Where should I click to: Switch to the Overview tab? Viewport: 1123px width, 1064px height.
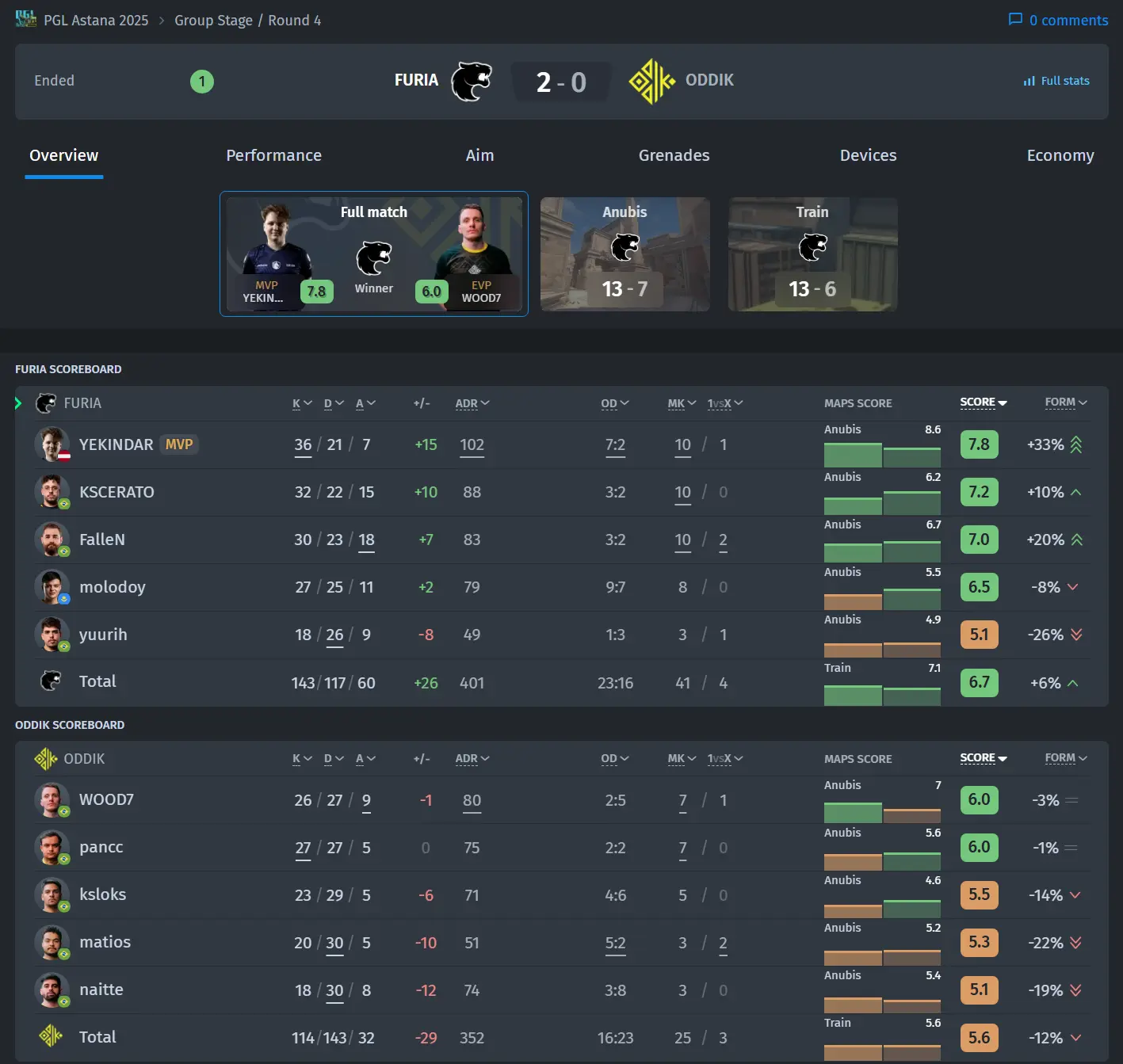(x=64, y=155)
